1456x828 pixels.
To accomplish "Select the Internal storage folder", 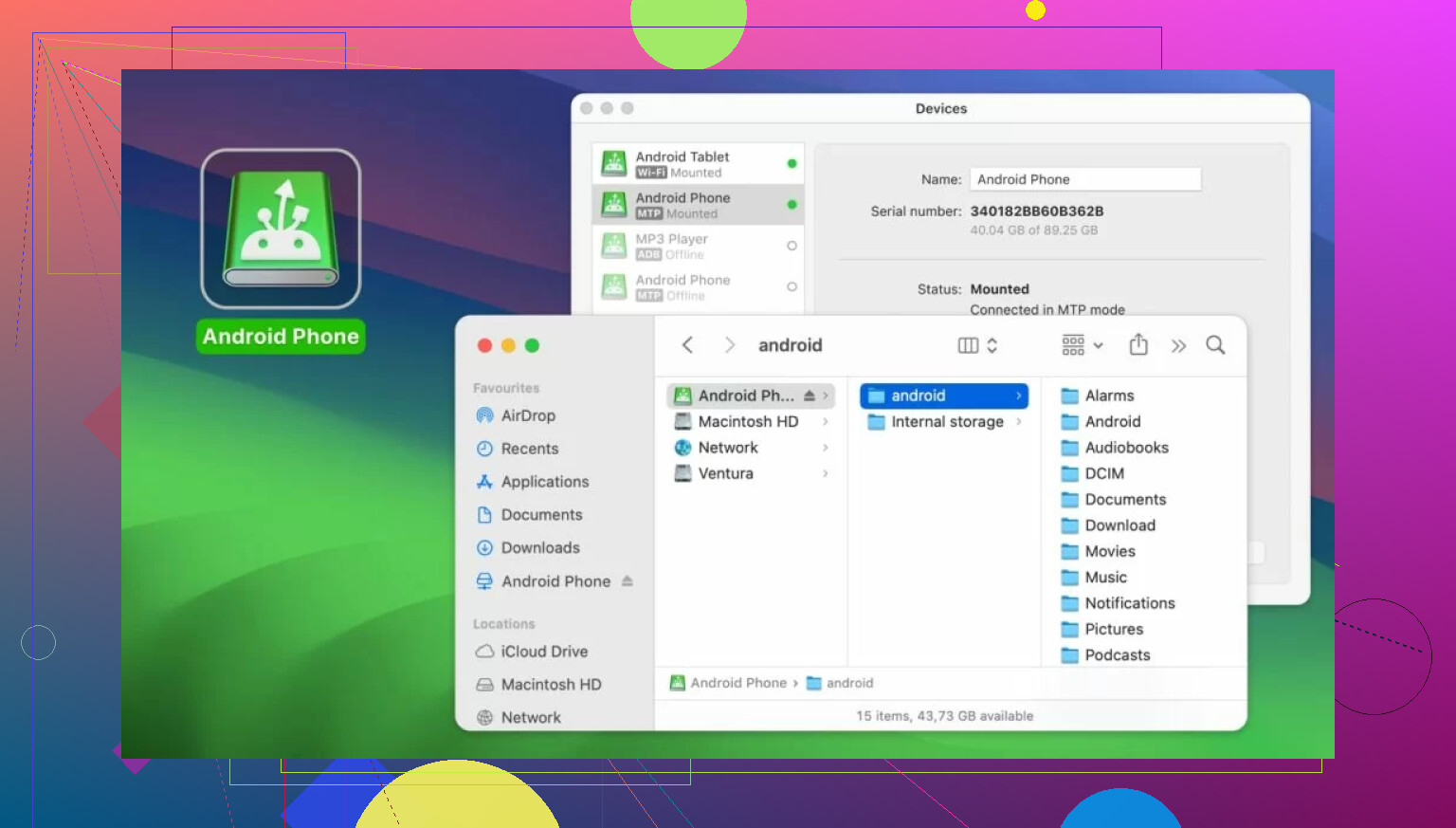I will [x=936, y=422].
